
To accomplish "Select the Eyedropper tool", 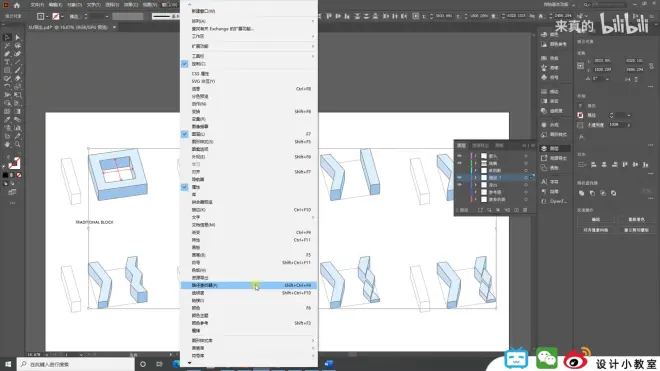I will (x=7, y=120).
